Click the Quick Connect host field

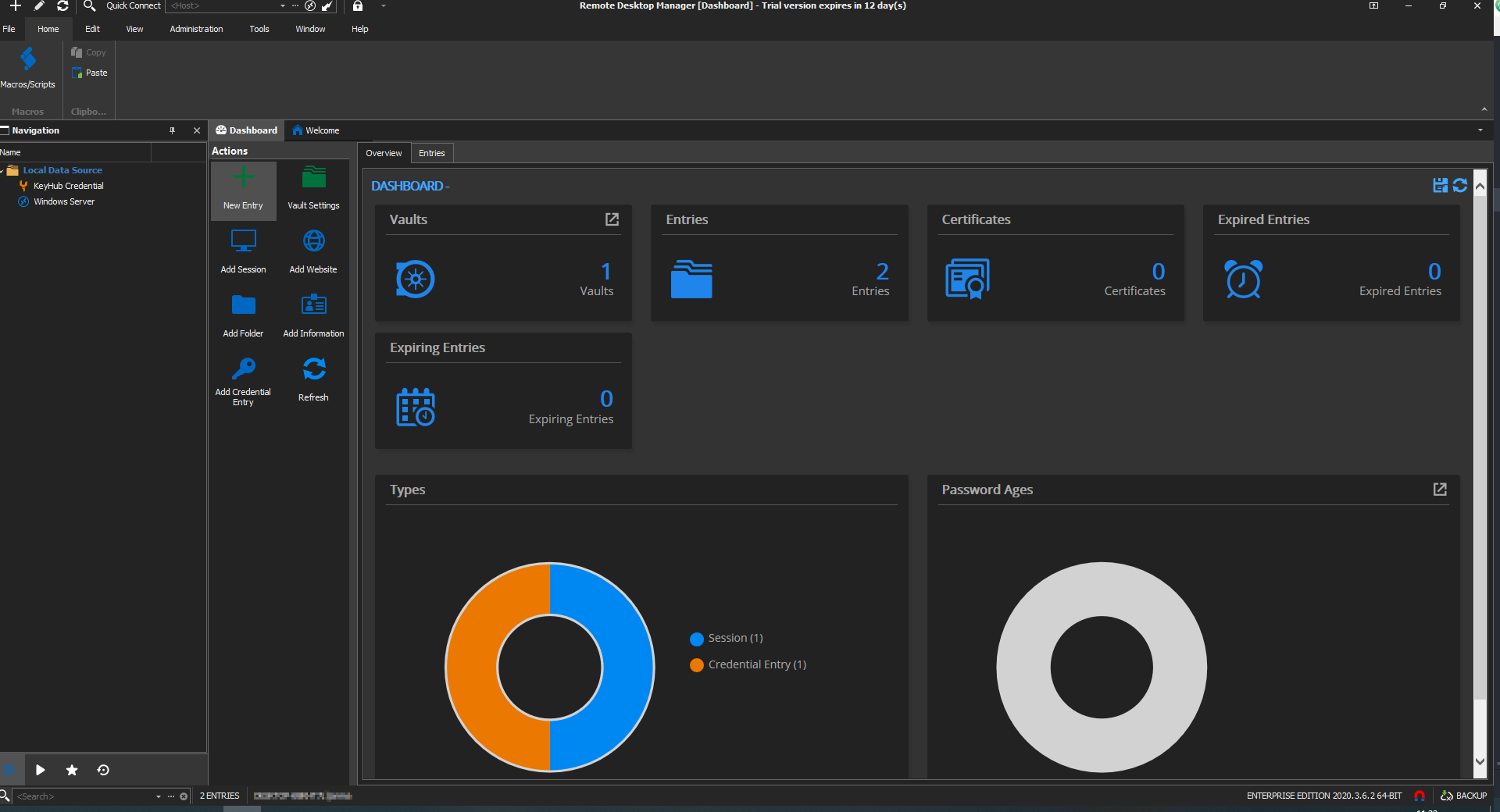[223, 5]
